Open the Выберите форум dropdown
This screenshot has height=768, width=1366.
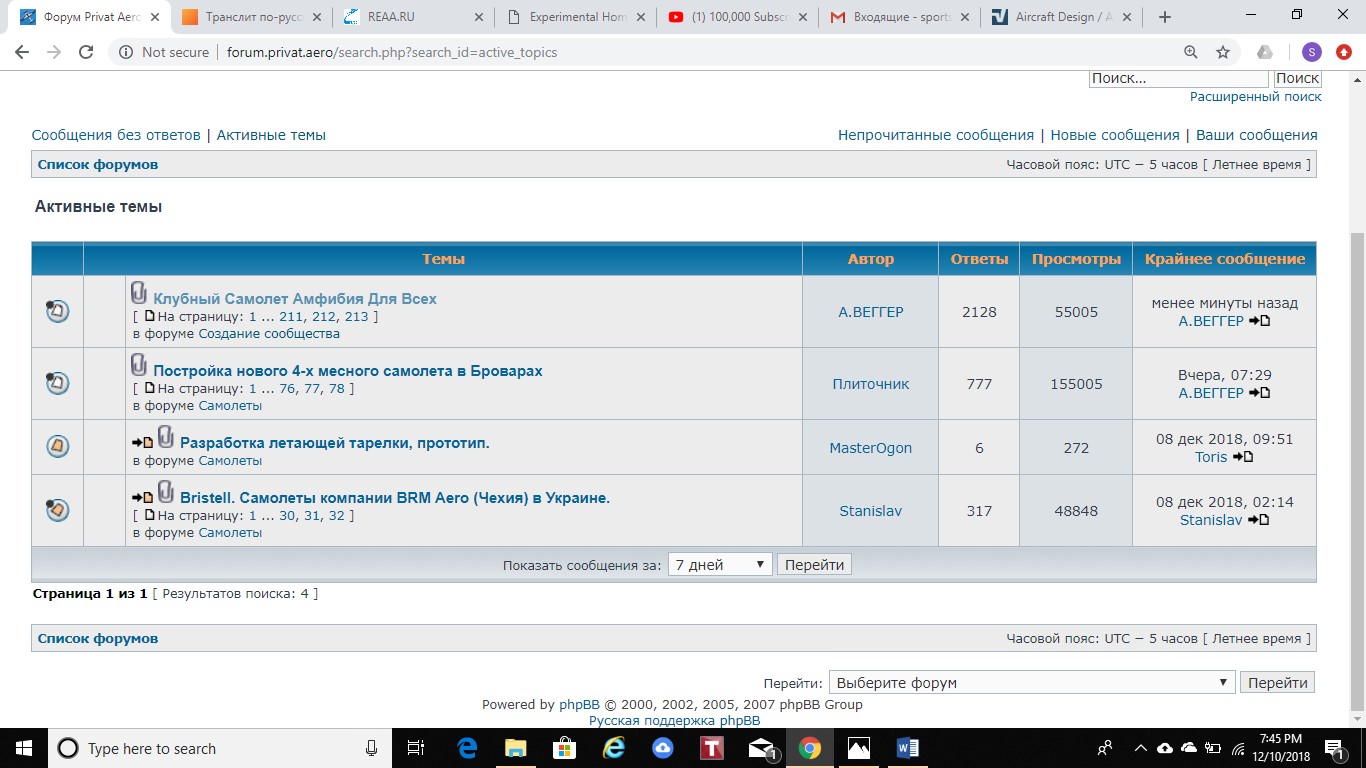(x=1032, y=683)
